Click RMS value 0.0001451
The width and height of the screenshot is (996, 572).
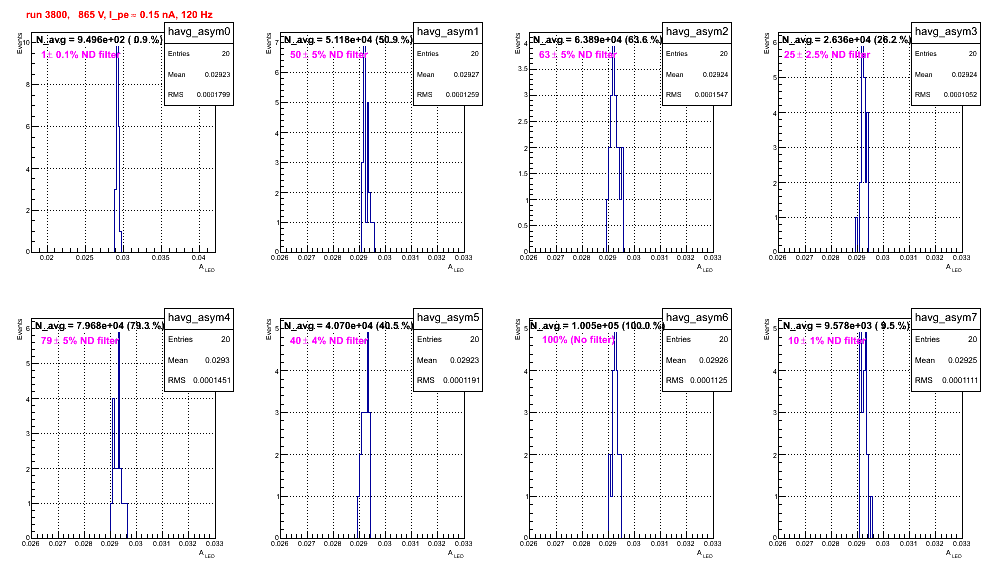point(213,380)
